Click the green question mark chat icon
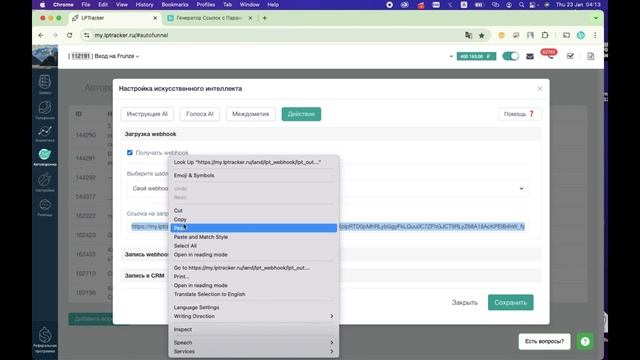The width and height of the screenshot is (640, 360). [585, 341]
